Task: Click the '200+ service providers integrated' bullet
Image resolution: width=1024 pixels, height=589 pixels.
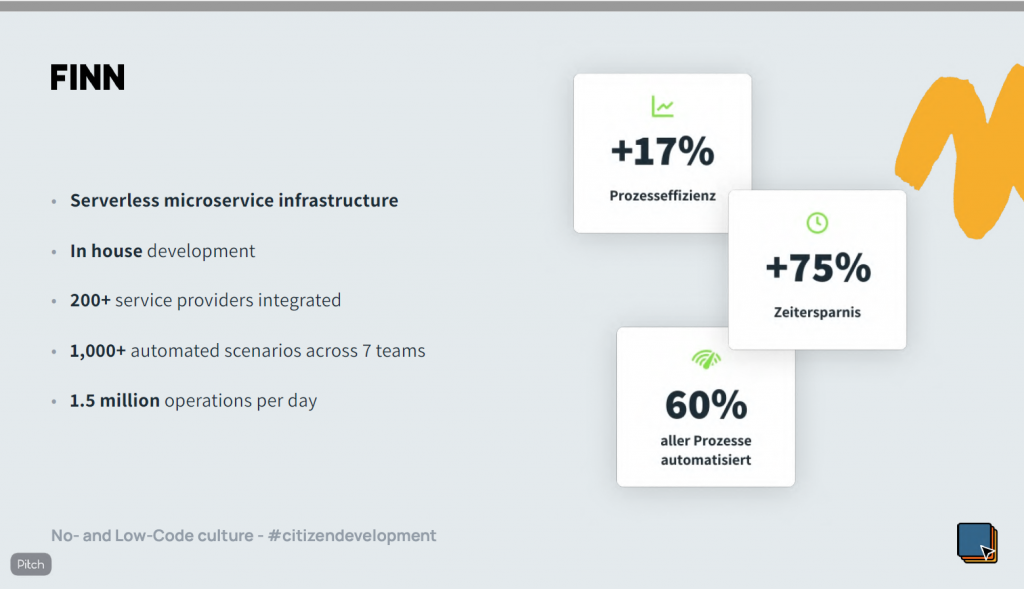Action: pyautogui.click(x=205, y=300)
